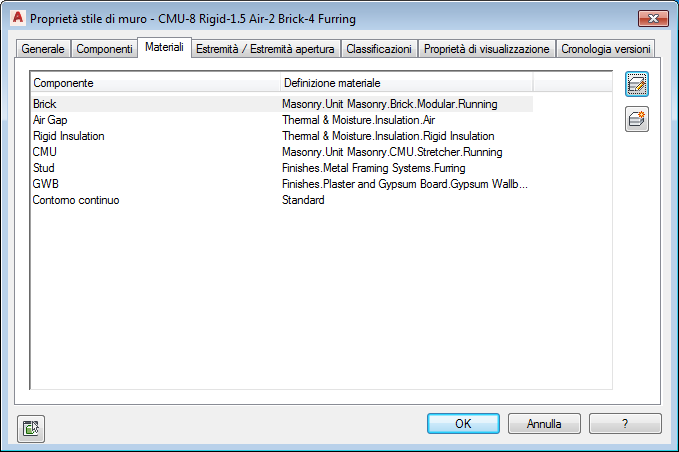
Task: Open the Componenti tab
Action: click(104, 48)
